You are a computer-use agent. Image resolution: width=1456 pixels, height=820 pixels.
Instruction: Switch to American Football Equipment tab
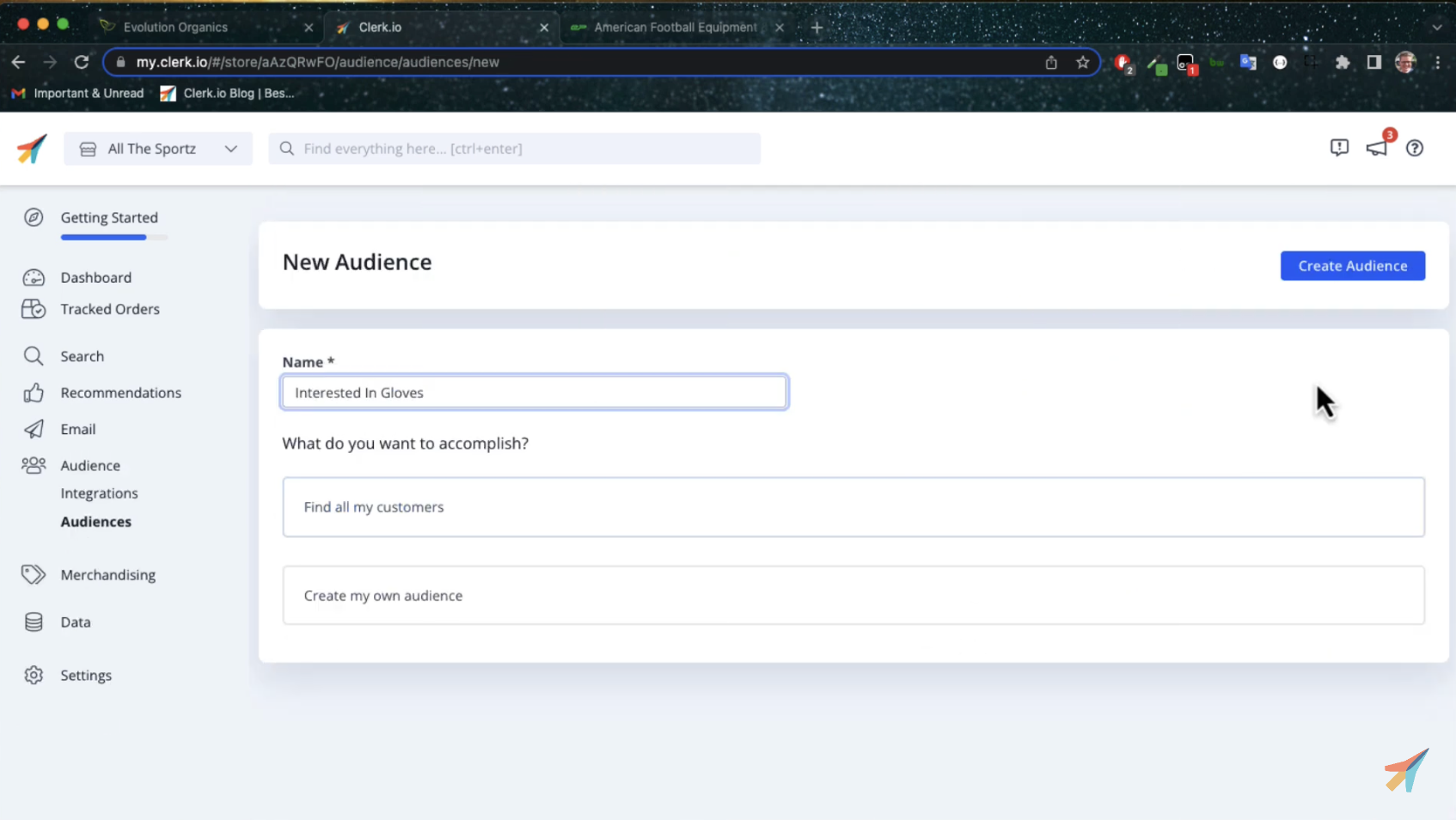[x=675, y=28]
